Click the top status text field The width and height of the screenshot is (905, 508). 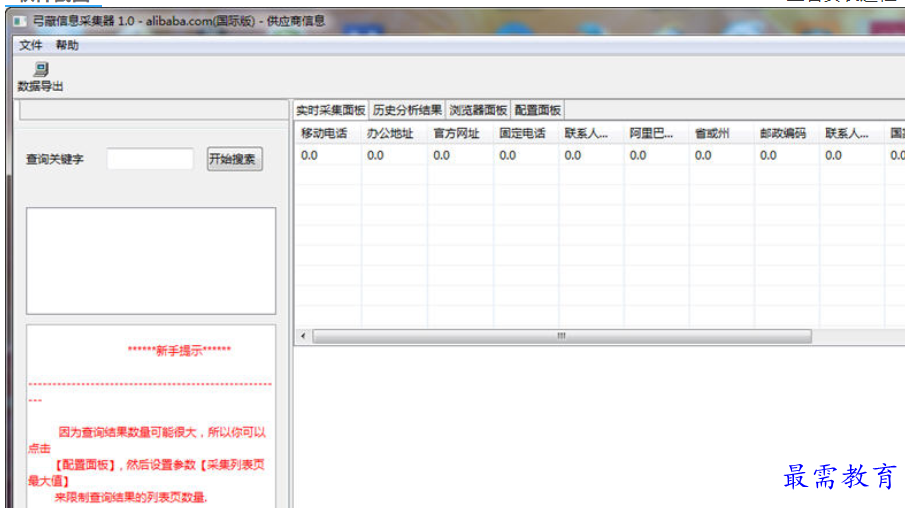coord(154,110)
